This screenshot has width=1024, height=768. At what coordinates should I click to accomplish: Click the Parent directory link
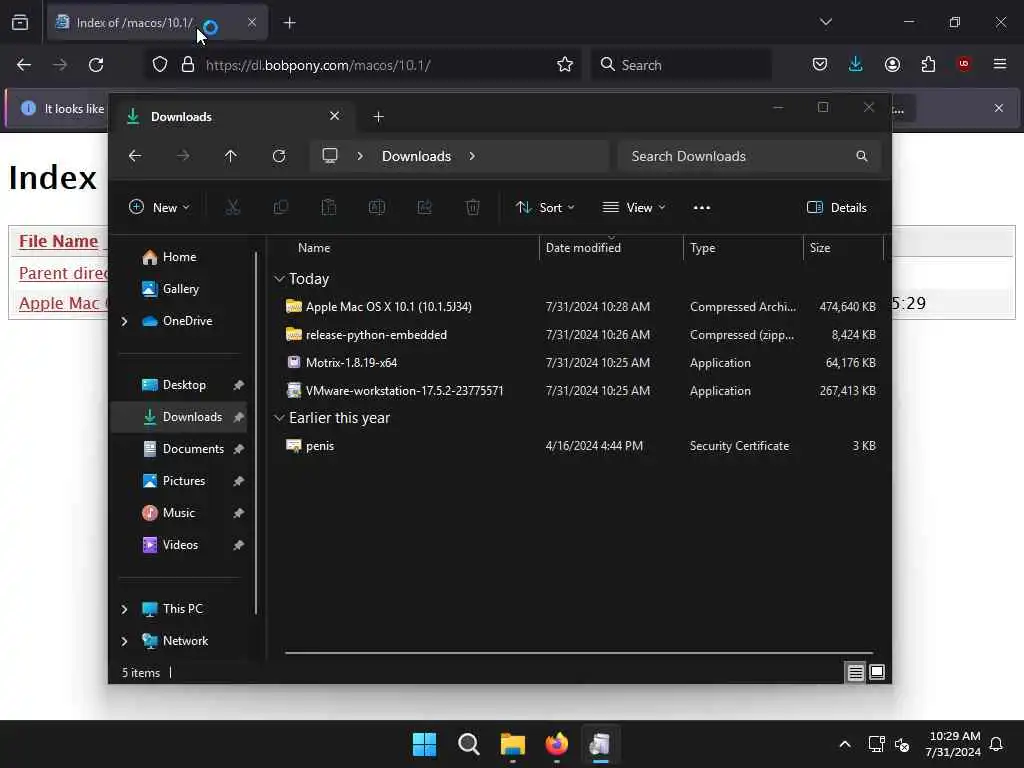[63, 273]
